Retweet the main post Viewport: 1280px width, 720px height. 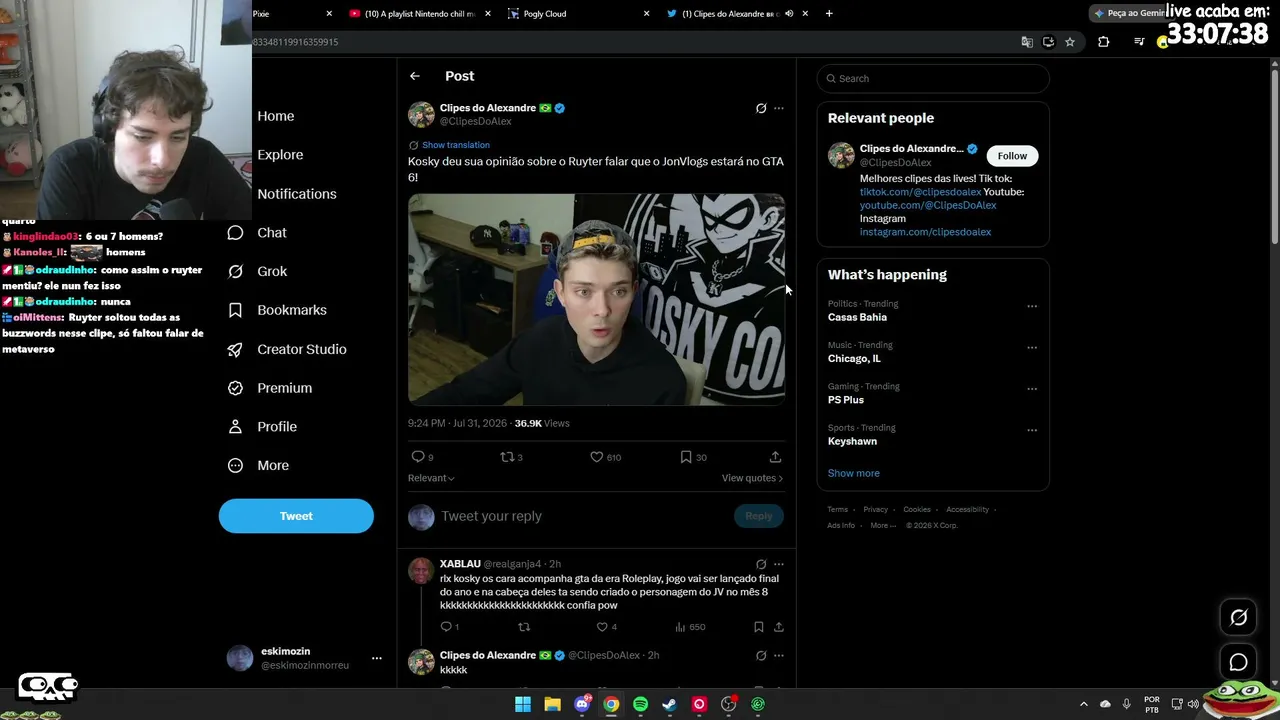pyautogui.click(x=507, y=457)
